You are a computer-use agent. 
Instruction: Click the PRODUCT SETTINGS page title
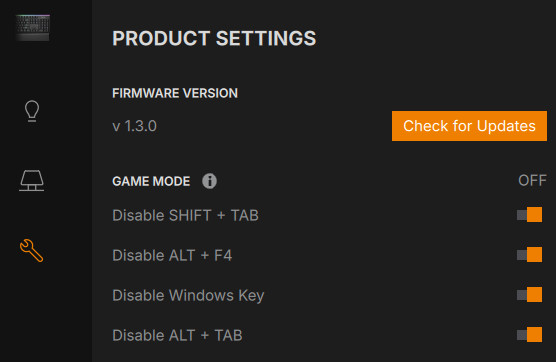coord(214,38)
